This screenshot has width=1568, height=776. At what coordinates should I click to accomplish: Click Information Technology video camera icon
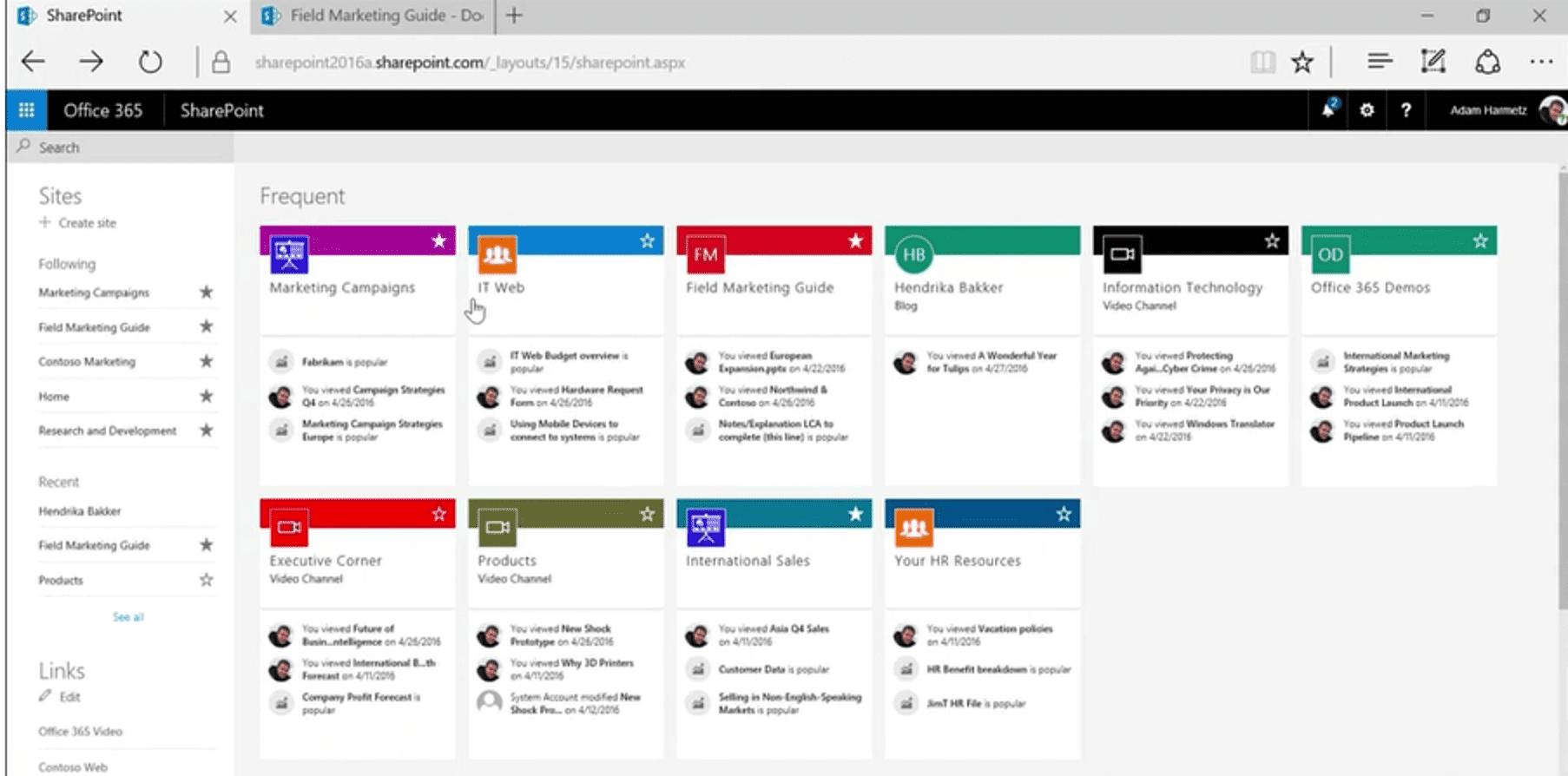[1123, 254]
